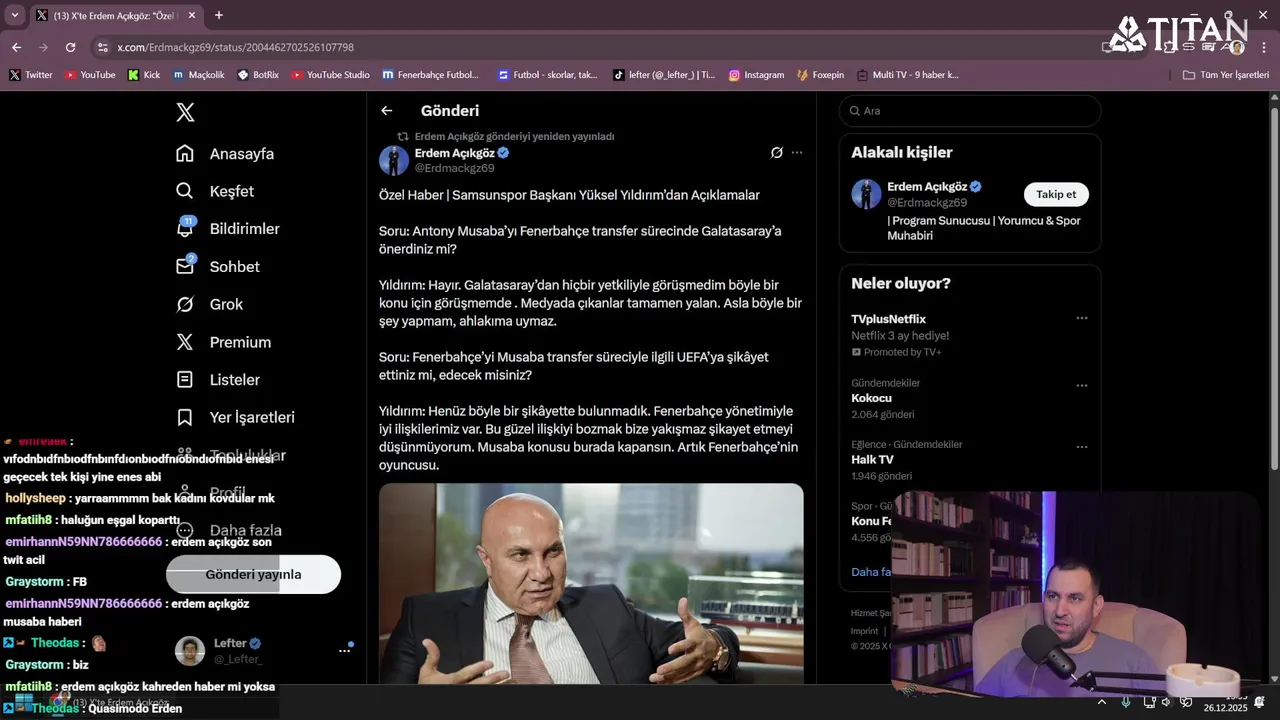
Task: Go back using Gönderi arrow
Action: [x=387, y=111]
